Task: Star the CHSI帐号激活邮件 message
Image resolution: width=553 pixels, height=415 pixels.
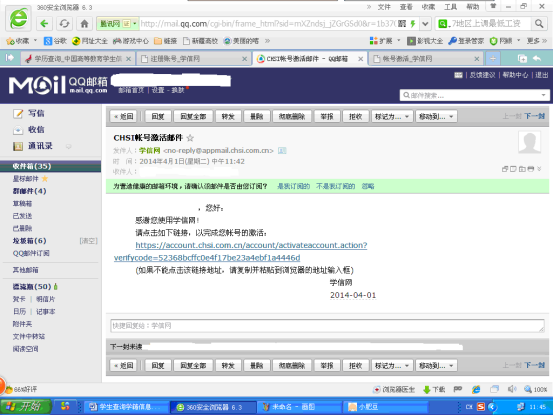Action: (x=190, y=138)
